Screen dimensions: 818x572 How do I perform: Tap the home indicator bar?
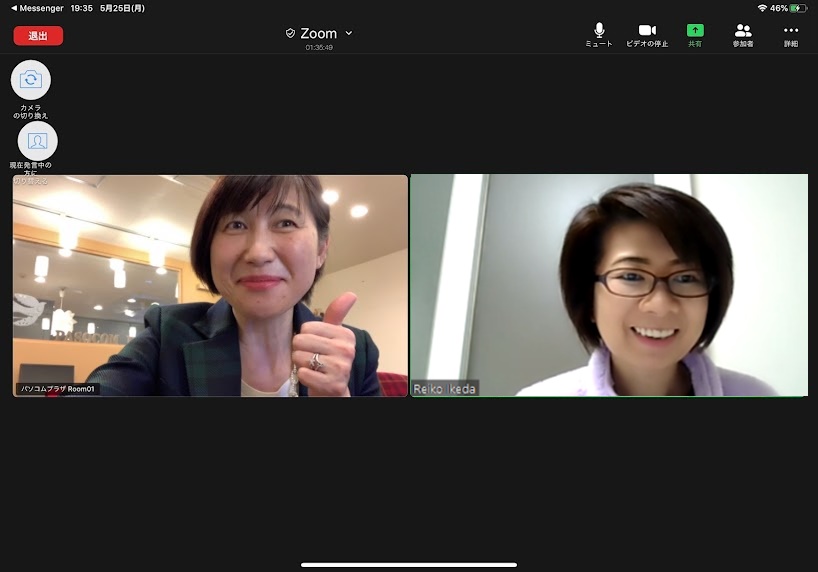[x=409, y=565]
